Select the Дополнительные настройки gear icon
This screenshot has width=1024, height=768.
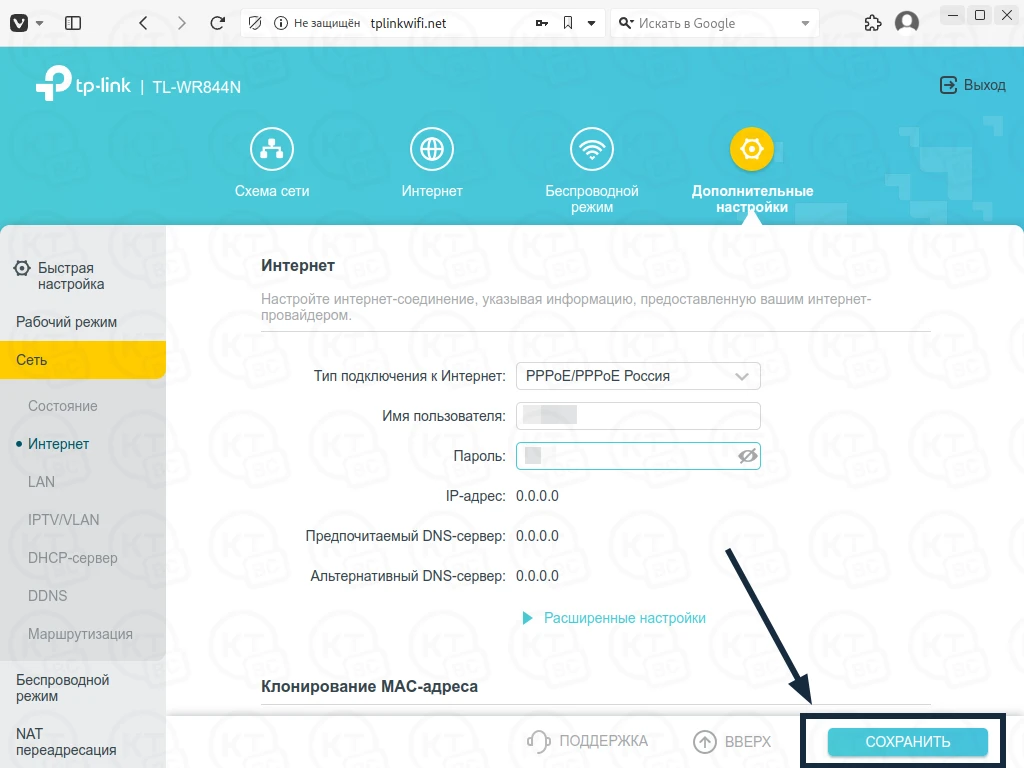[x=752, y=149]
